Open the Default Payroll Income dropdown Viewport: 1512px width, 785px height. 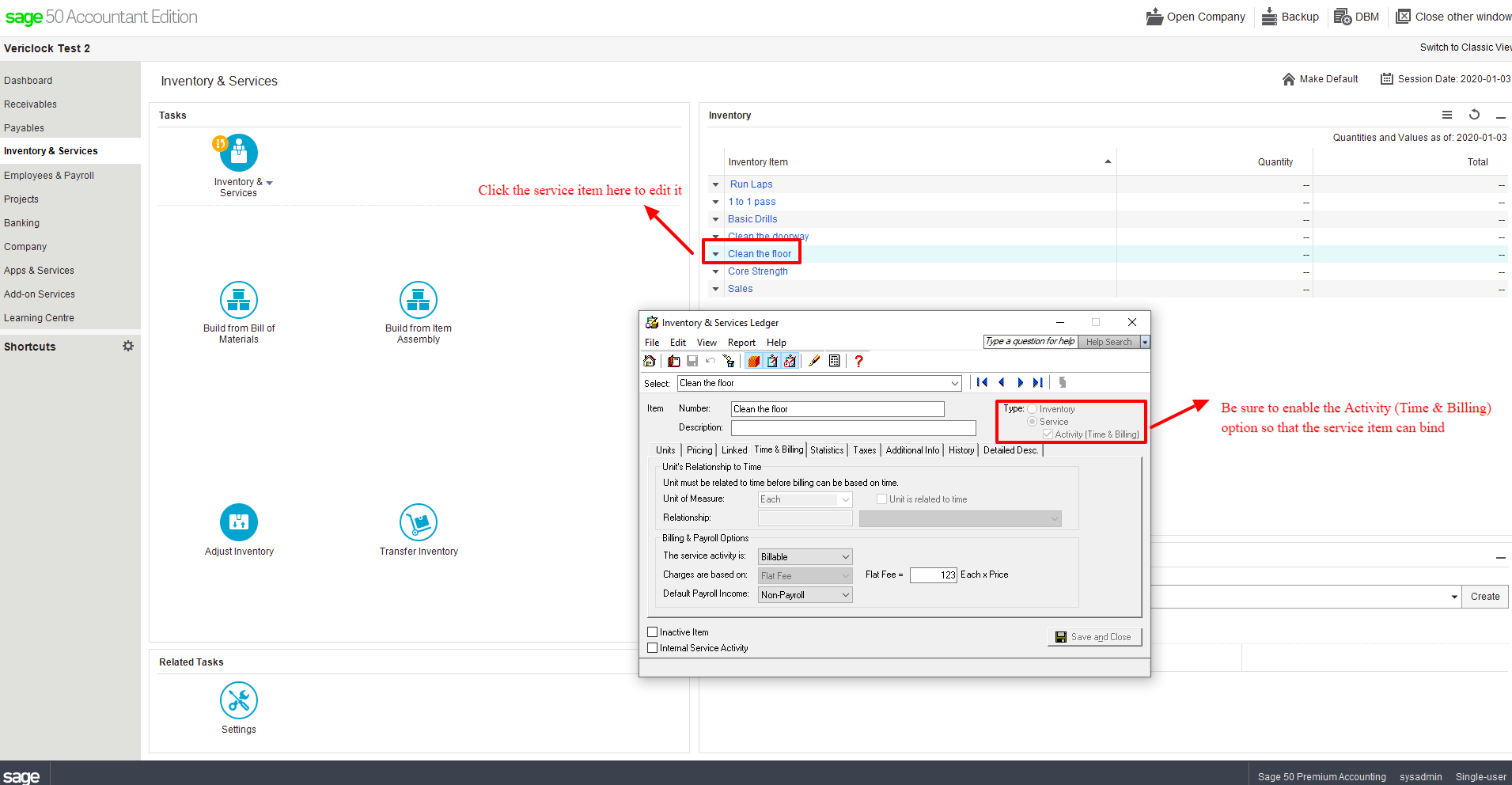click(805, 595)
